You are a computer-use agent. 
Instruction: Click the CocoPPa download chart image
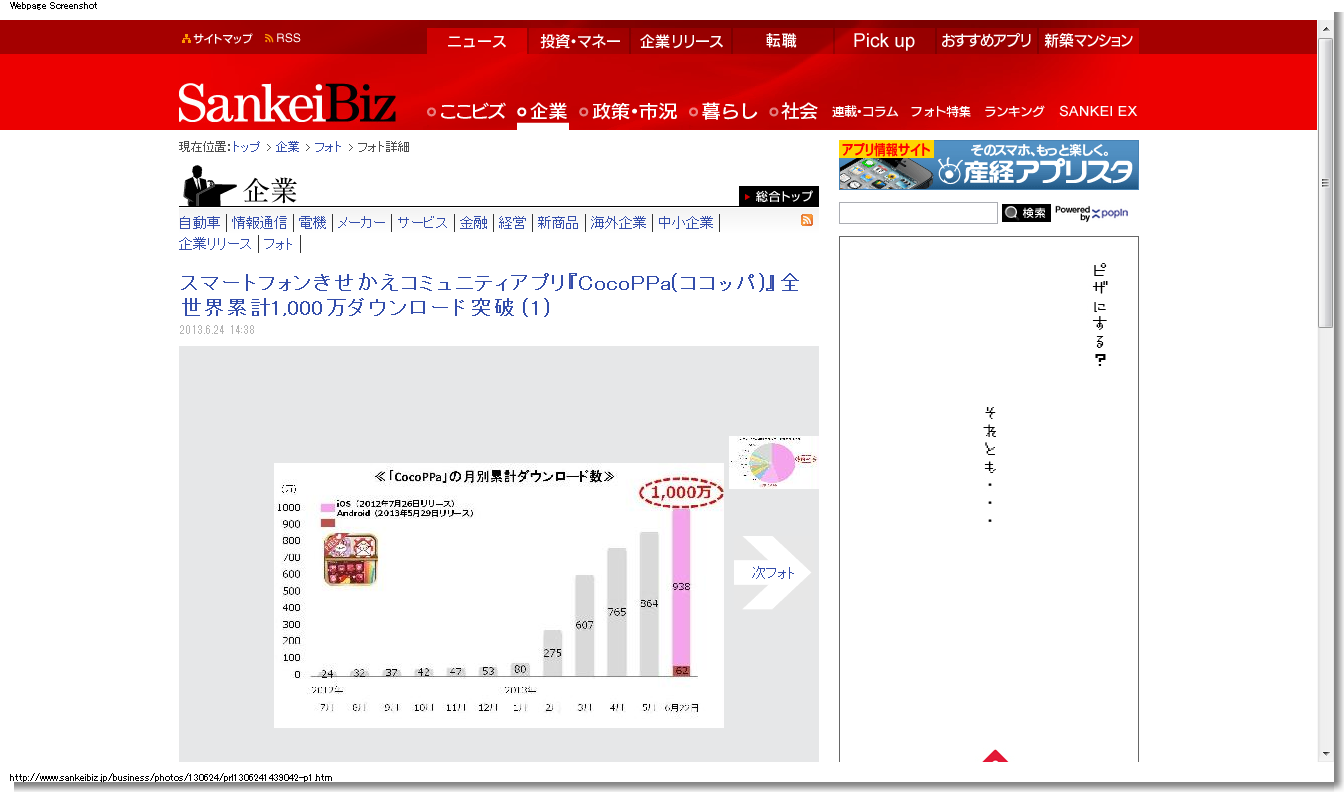[499, 595]
